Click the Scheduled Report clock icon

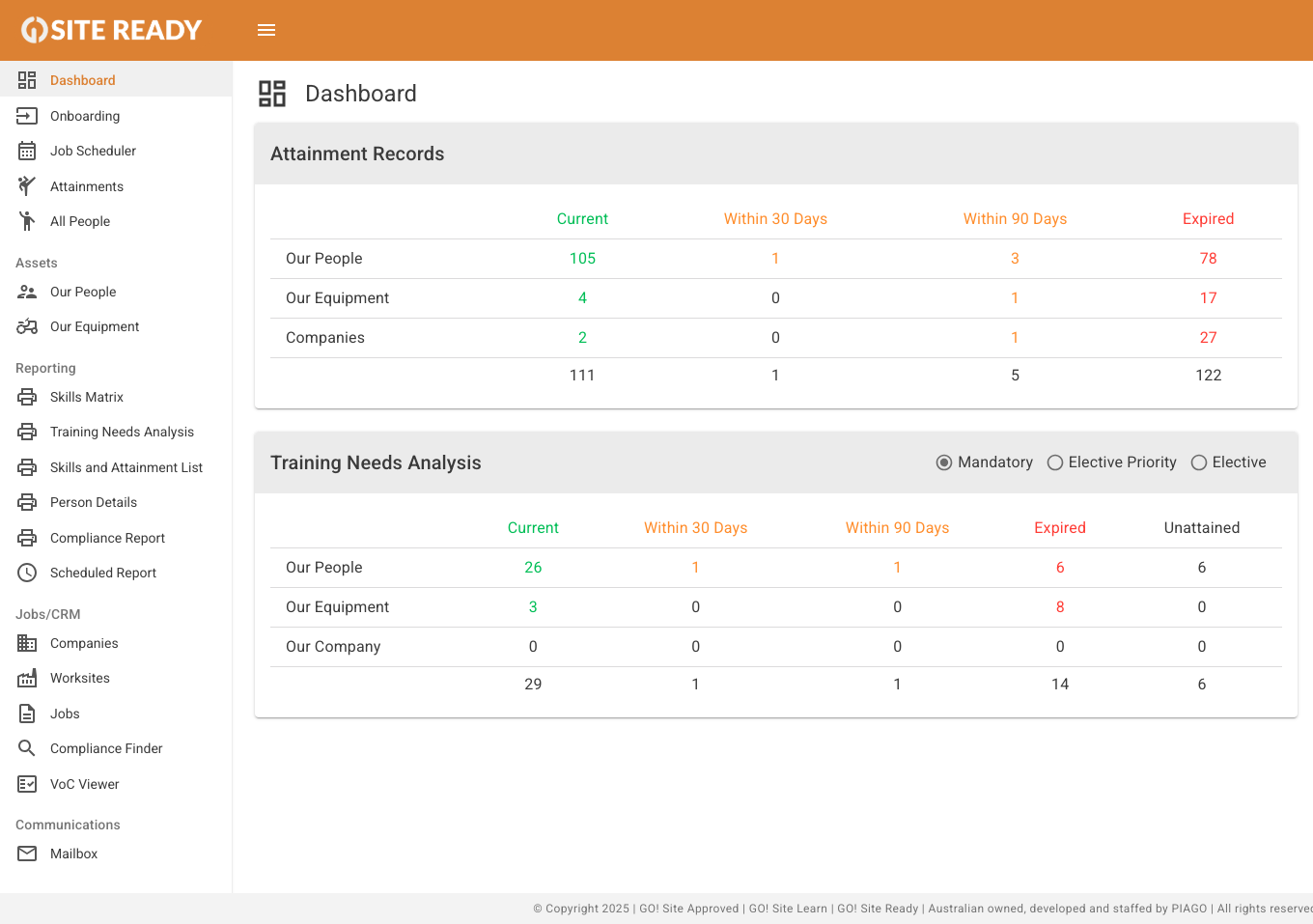pos(27,573)
